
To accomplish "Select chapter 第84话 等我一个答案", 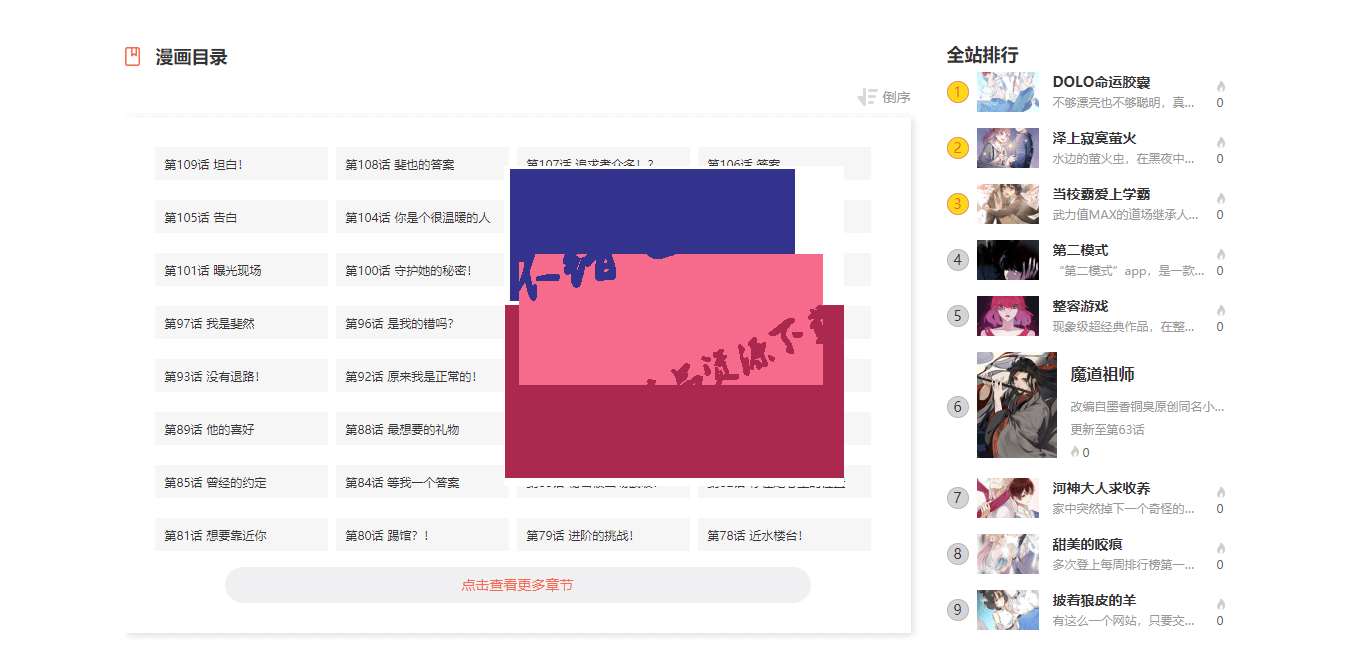I will point(422,482).
